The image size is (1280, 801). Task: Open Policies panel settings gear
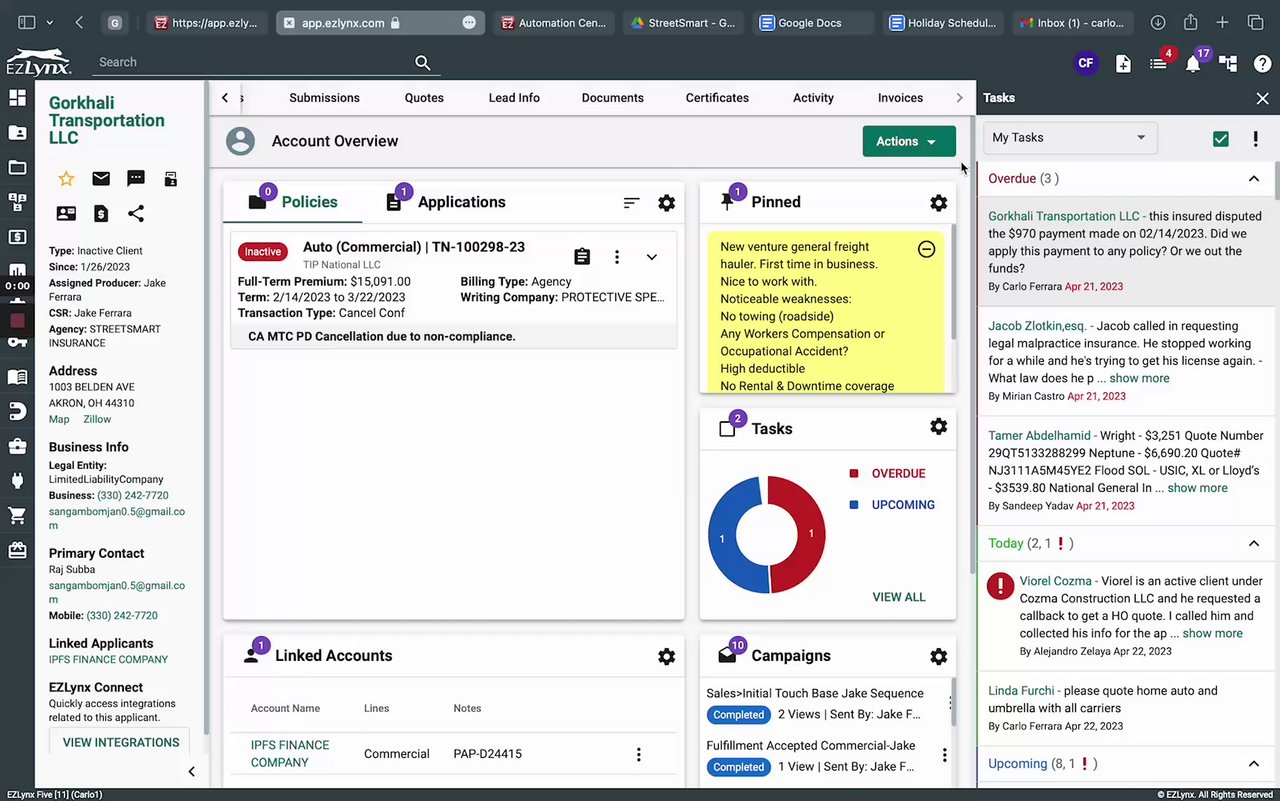(667, 203)
